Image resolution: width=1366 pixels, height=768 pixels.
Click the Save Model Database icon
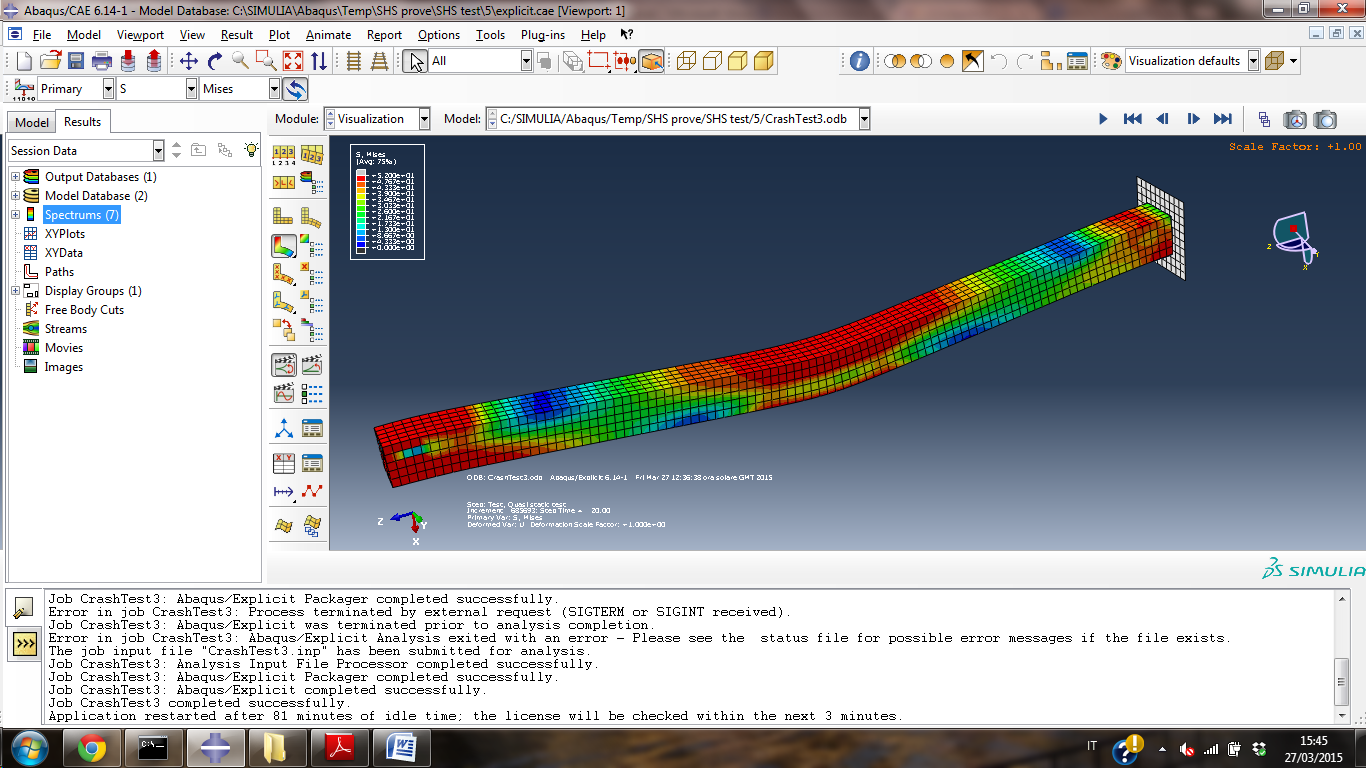coord(76,61)
